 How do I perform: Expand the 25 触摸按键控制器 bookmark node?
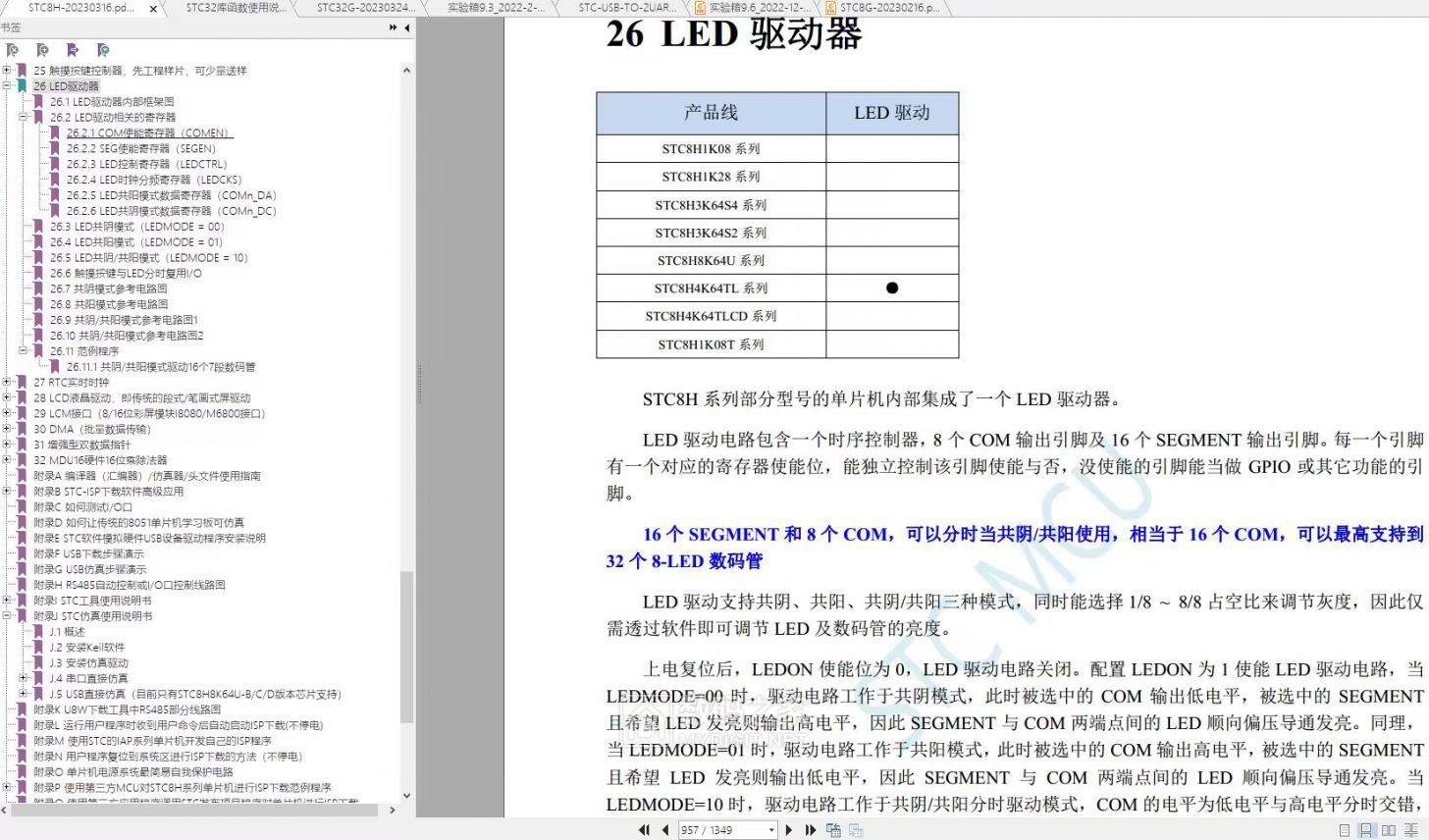pos(7,70)
